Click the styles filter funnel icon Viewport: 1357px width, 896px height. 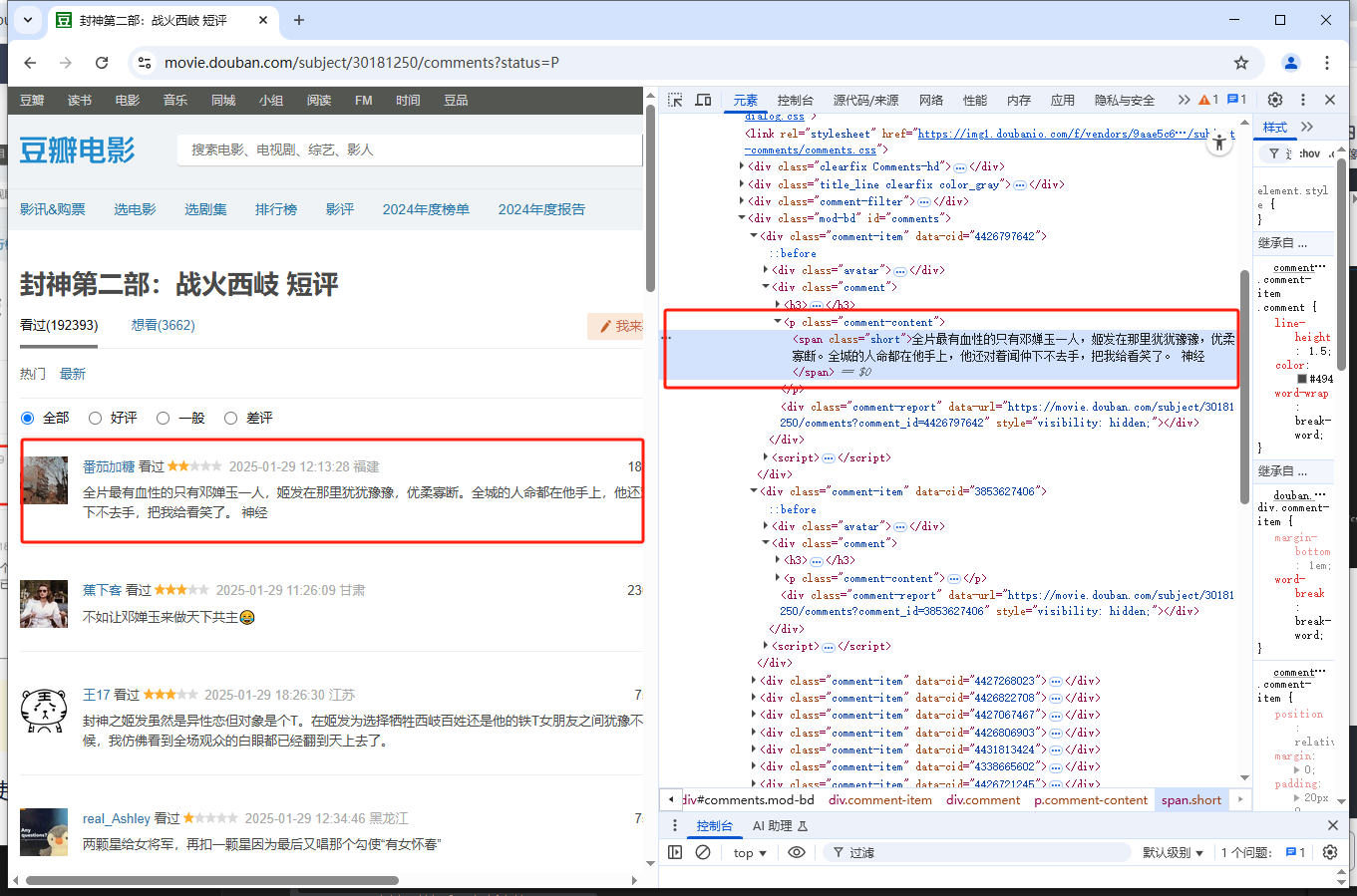click(x=1273, y=153)
